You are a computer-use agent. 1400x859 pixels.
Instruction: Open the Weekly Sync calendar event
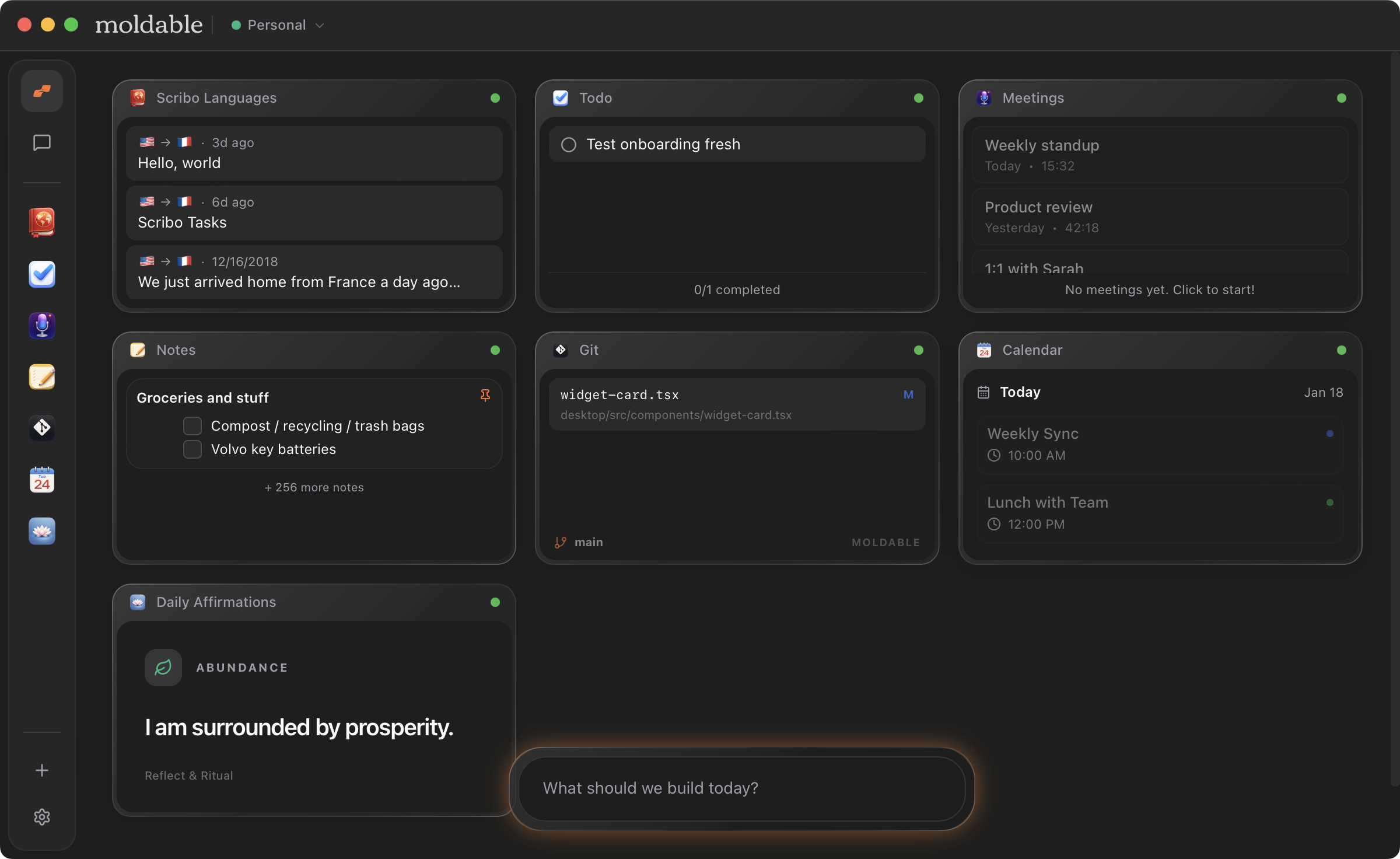[1160, 444]
